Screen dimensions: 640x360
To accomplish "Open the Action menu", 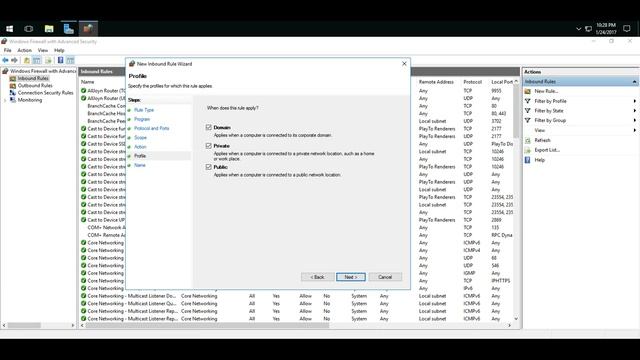I will tap(24, 50).
